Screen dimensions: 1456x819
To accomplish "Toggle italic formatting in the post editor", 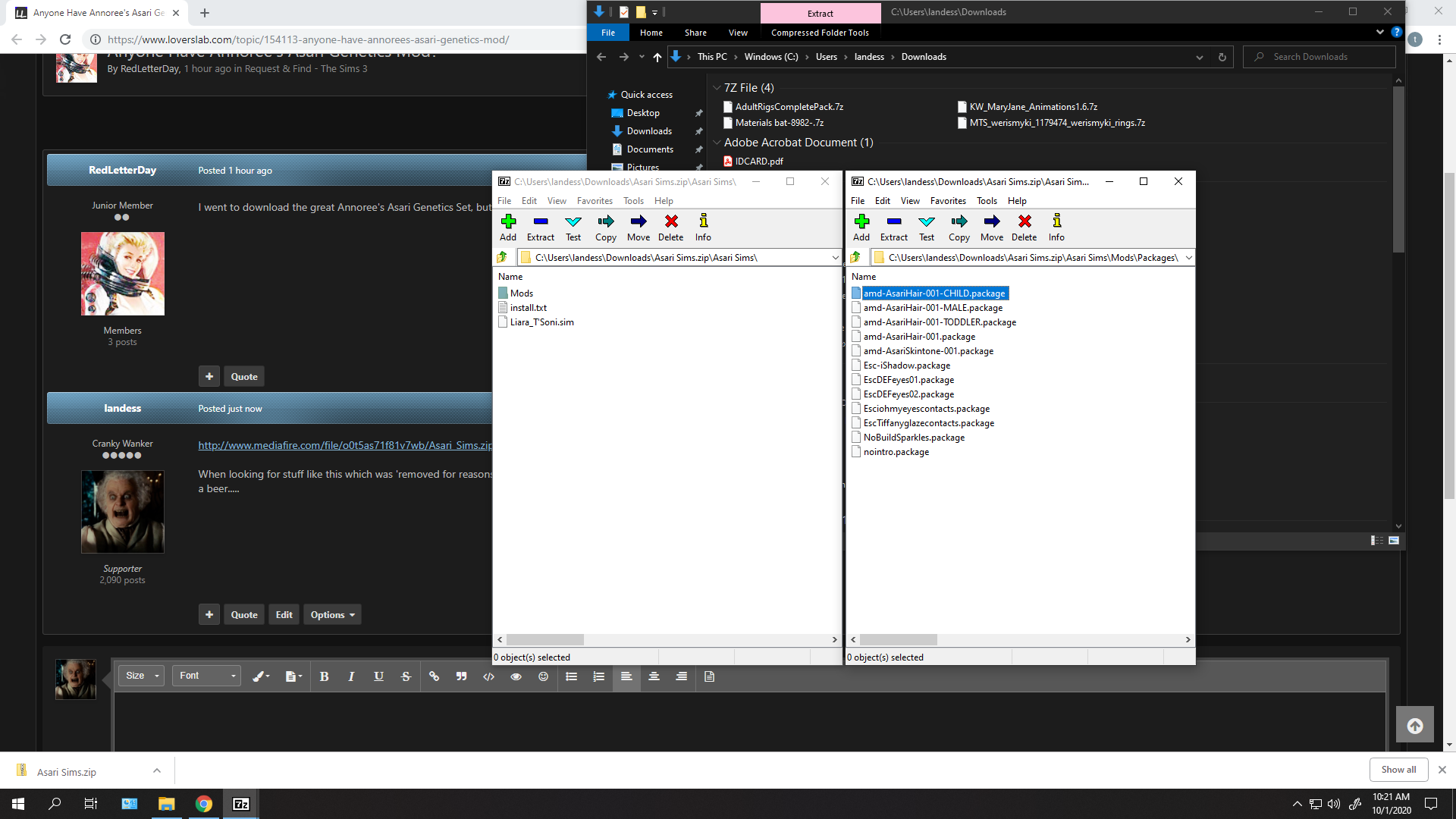I will (351, 676).
